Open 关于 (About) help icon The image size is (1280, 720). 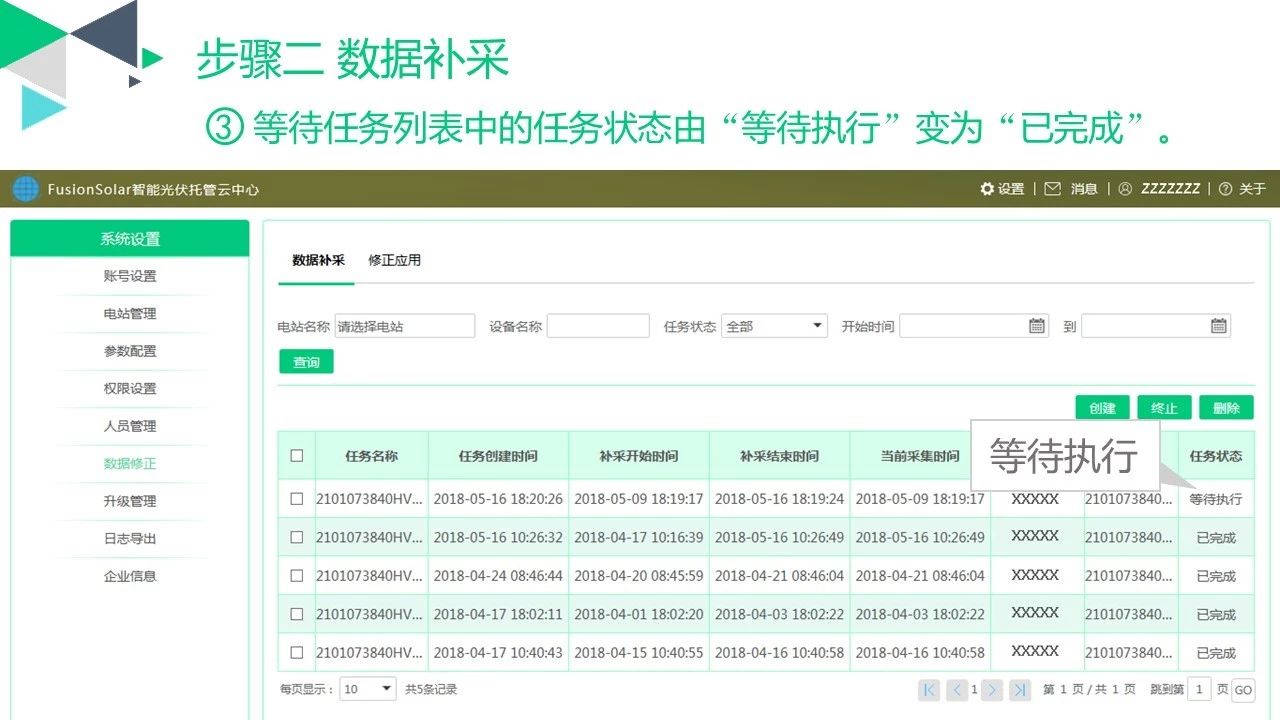(1226, 188)
